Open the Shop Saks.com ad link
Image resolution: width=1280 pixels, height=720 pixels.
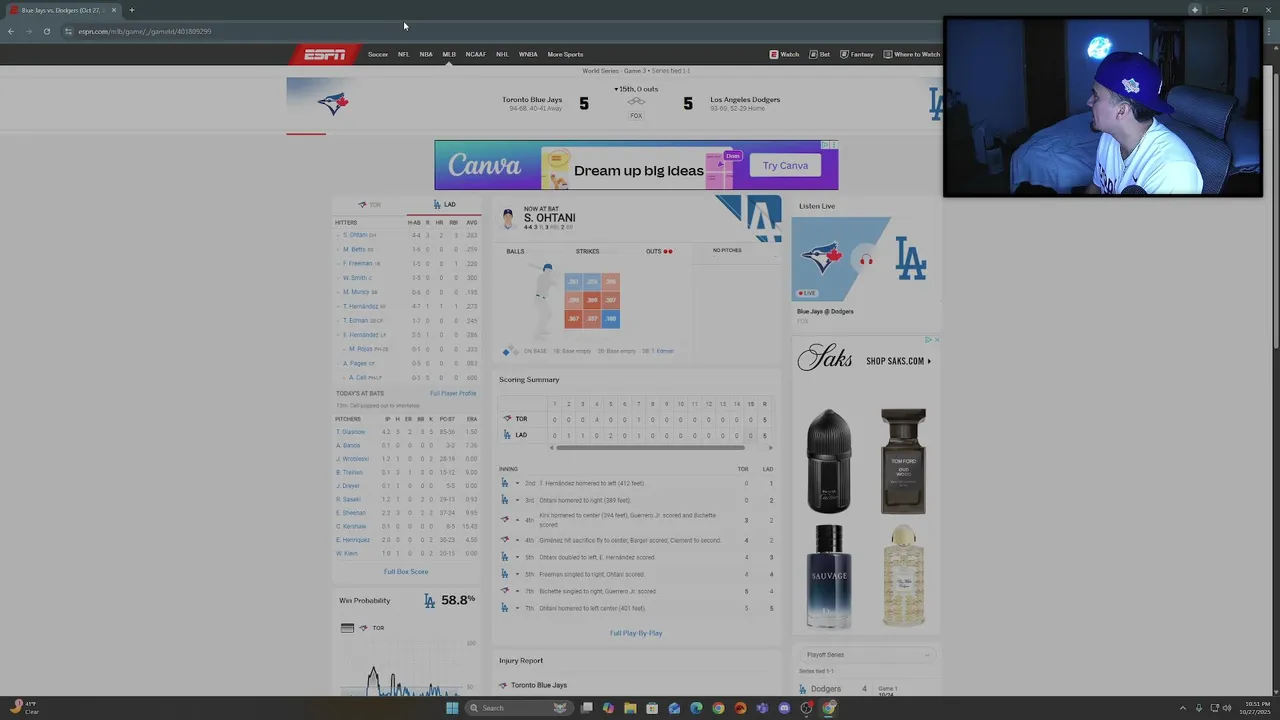coord(898,361)
